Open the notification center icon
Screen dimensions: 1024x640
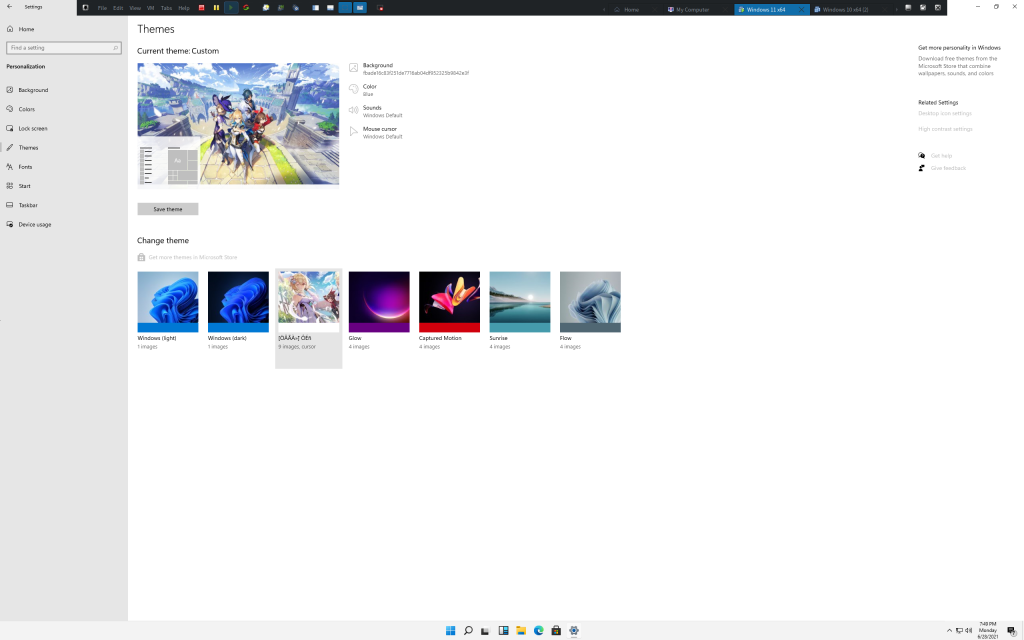coord(1012,630)
